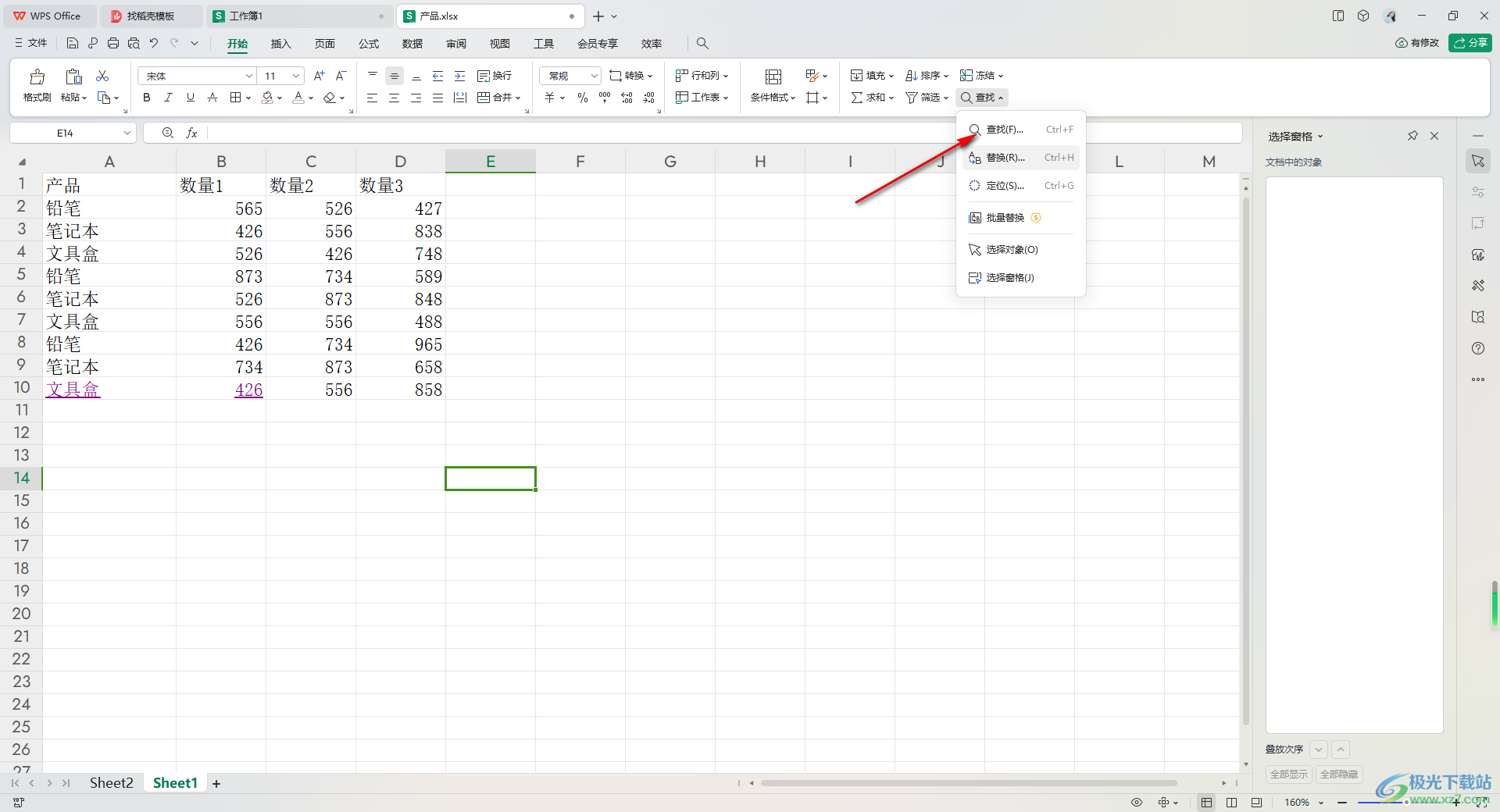The height and width of the screenshot is (812, 1500).
Task: Add a new sheet with plus button
Action: click(216, 784)
